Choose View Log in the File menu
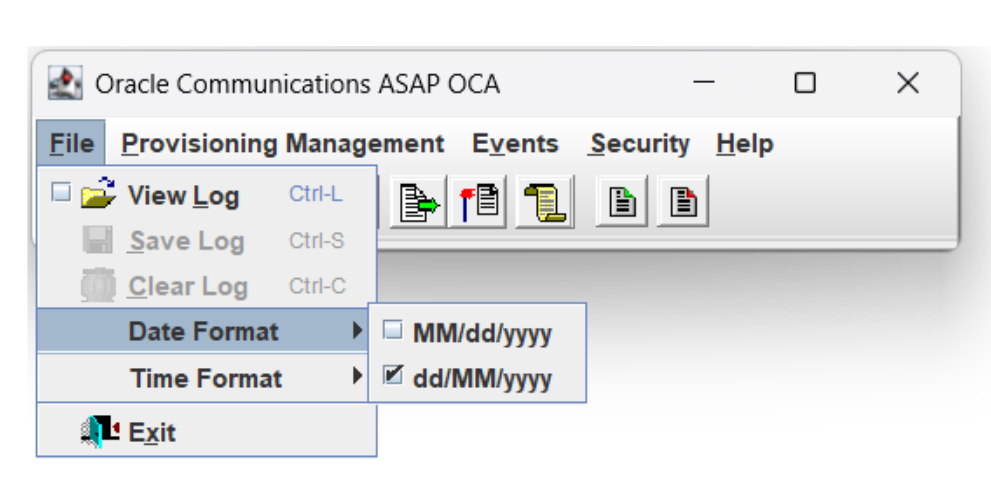The width and height of the screenshot is (991, 484). click(207, 195)
